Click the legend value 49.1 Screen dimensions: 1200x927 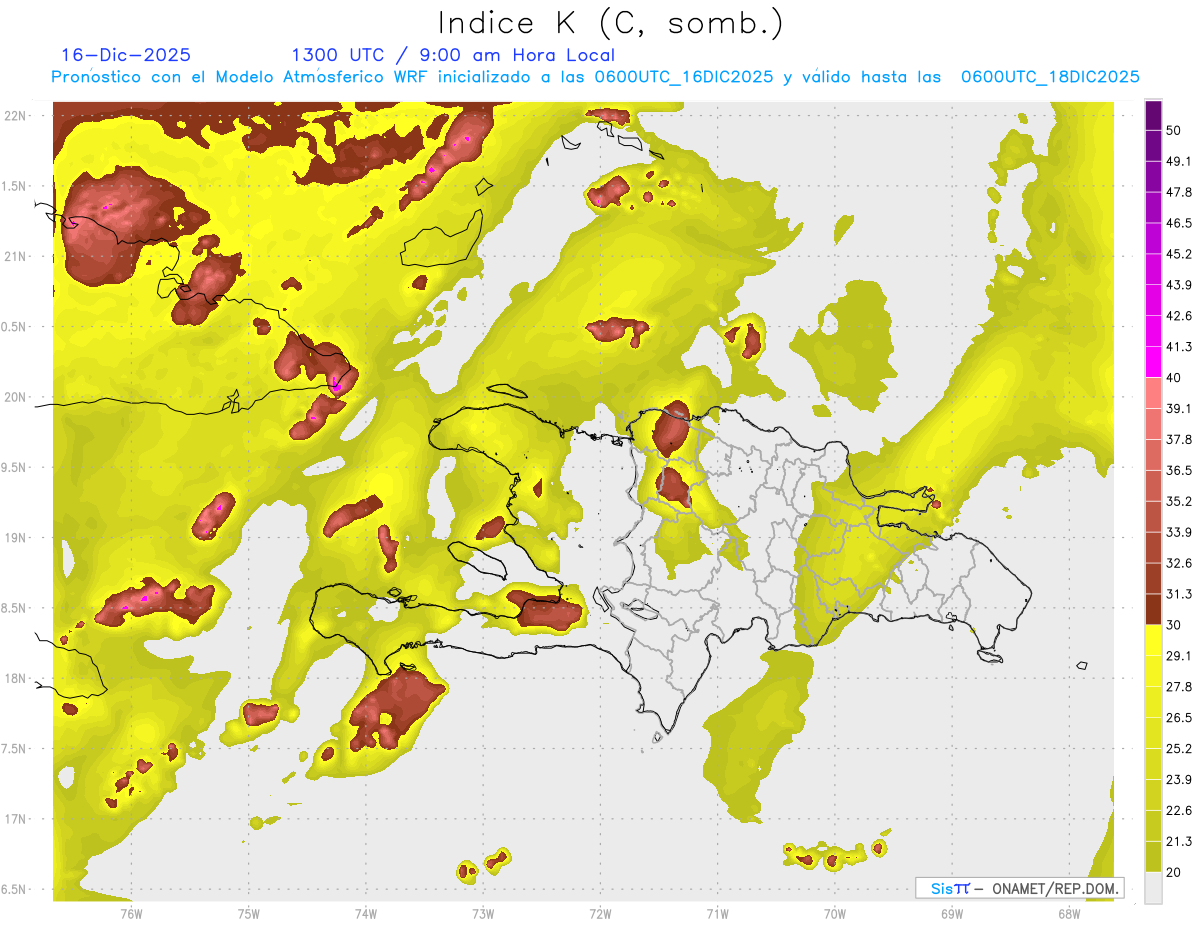[x=1179, y=161]
